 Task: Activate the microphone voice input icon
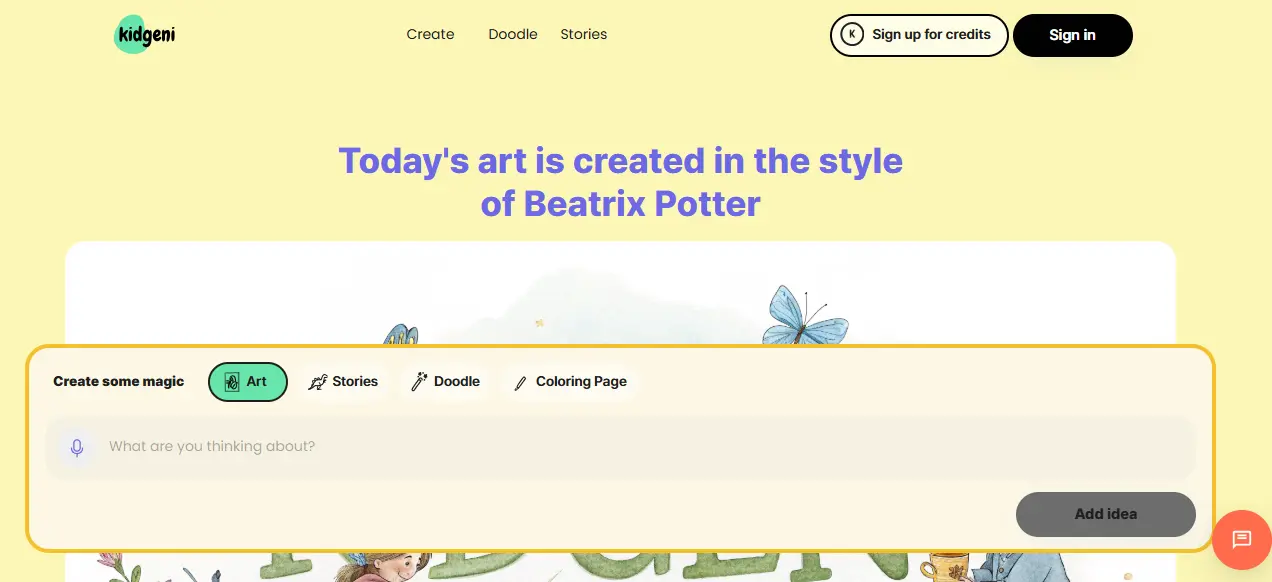pos(77,447)
